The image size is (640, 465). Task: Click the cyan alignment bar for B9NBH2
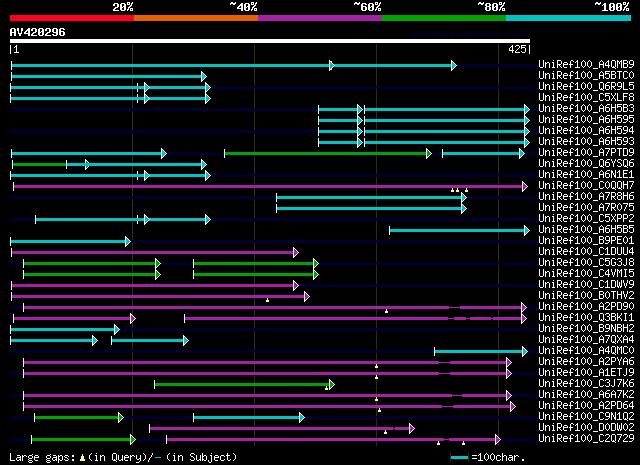pyautogui.click(x=64, y=329)
